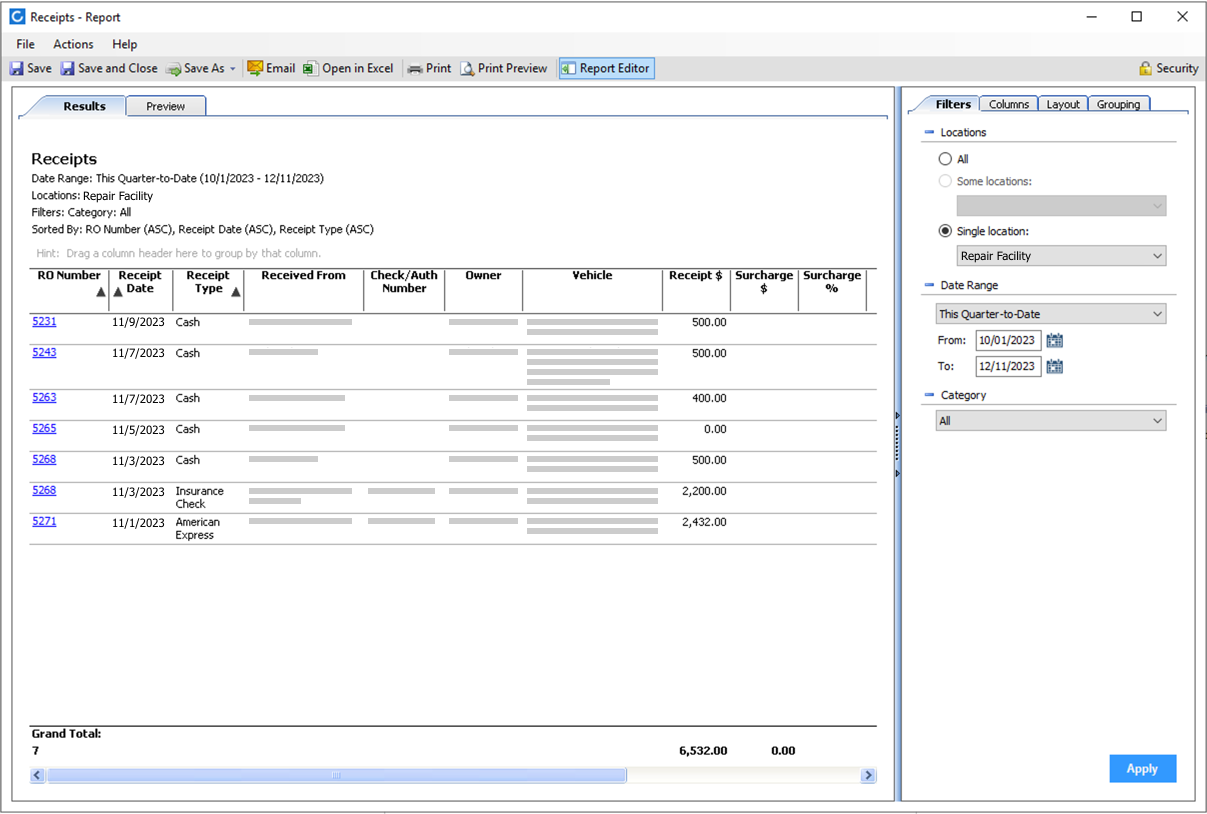Select the Filters tab
The height and width of the screenshot is (814, 1207).
click(952, 104)
